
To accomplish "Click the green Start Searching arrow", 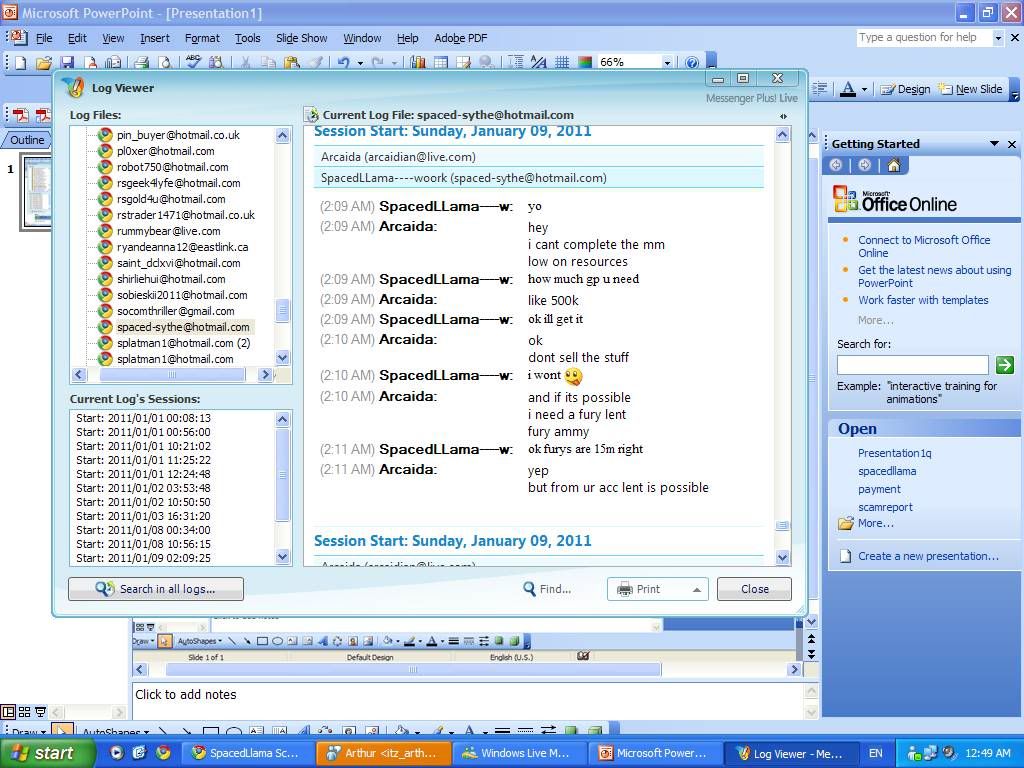I will coord(1004,364).
